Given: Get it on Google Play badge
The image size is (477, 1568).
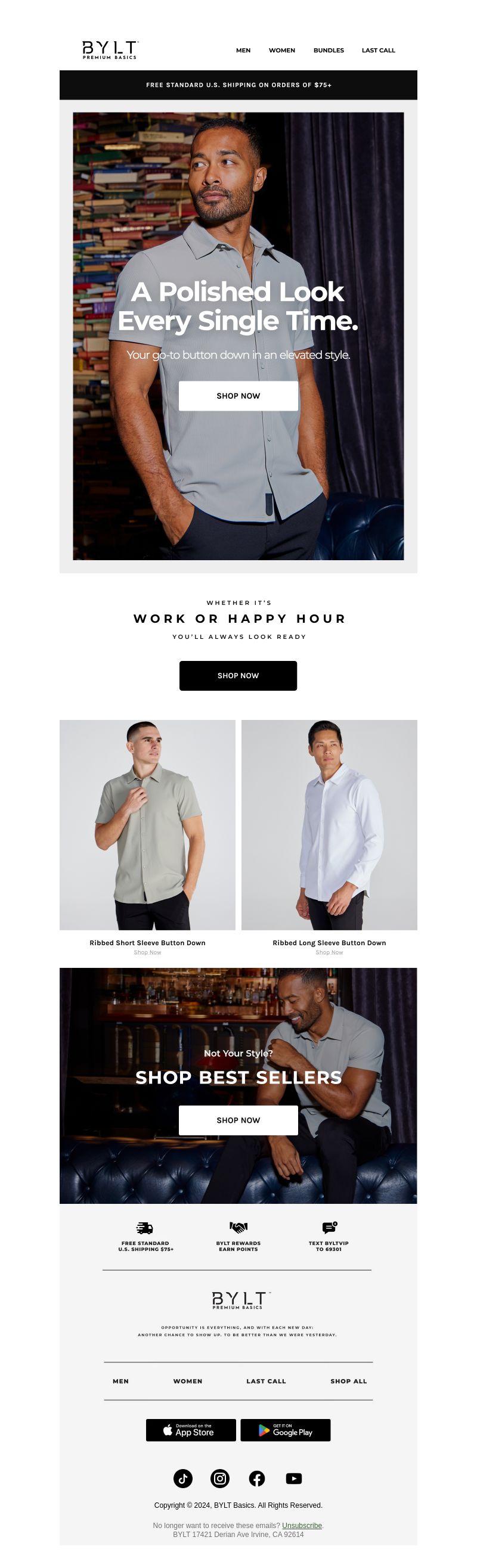Looking at the screenshot, I should pos(285,1430).
